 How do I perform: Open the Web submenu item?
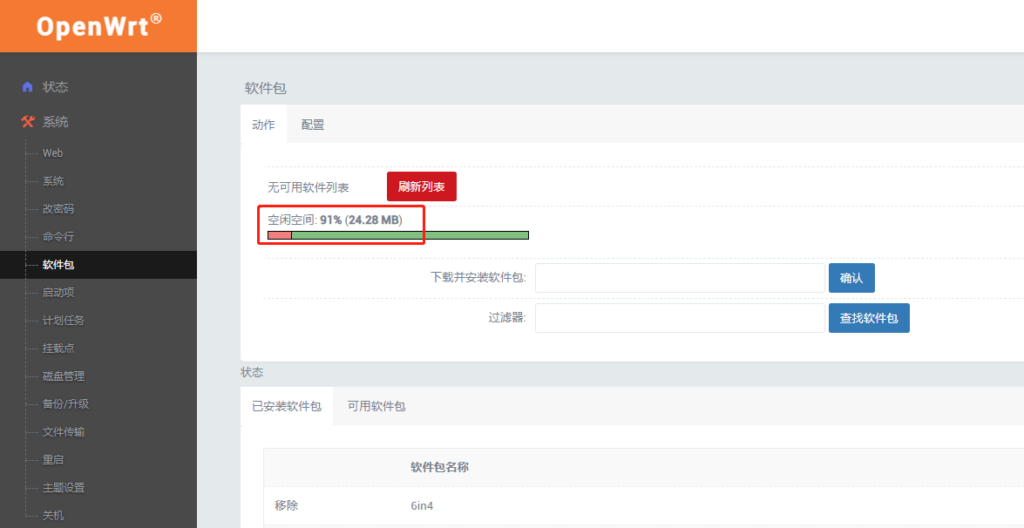[52, 153]
